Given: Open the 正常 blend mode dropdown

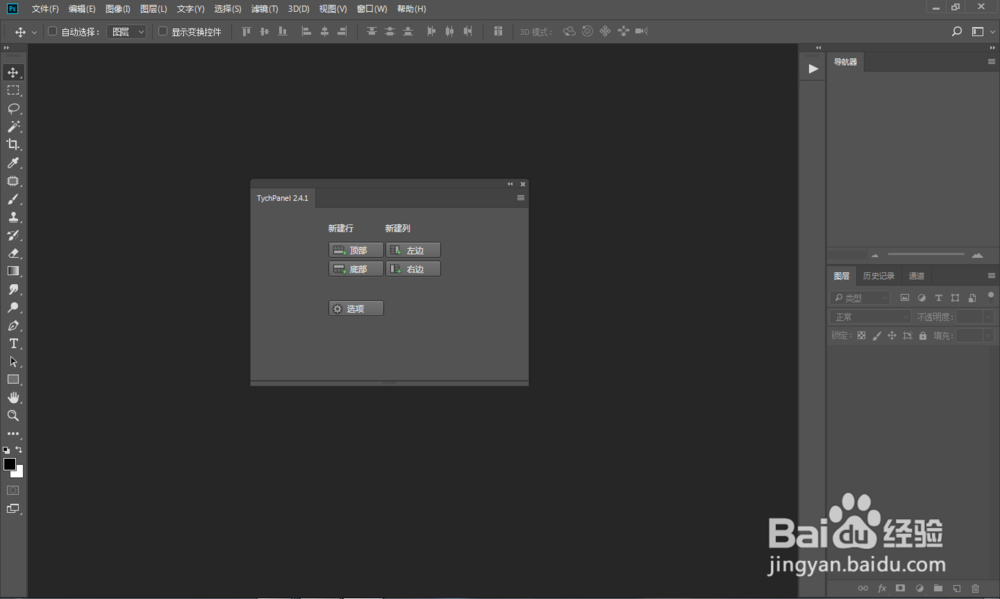Looking at the screenshot, I should [x=871, y=317].
